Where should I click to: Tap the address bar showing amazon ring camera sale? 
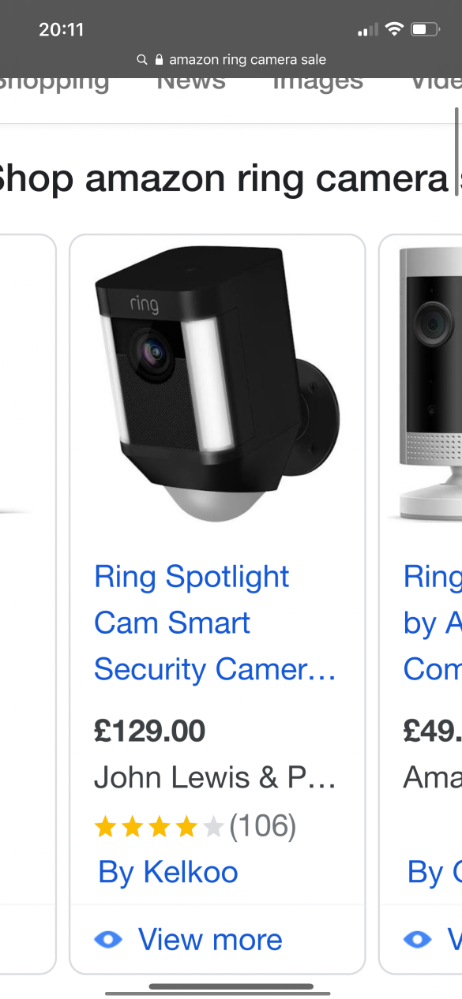231,60
